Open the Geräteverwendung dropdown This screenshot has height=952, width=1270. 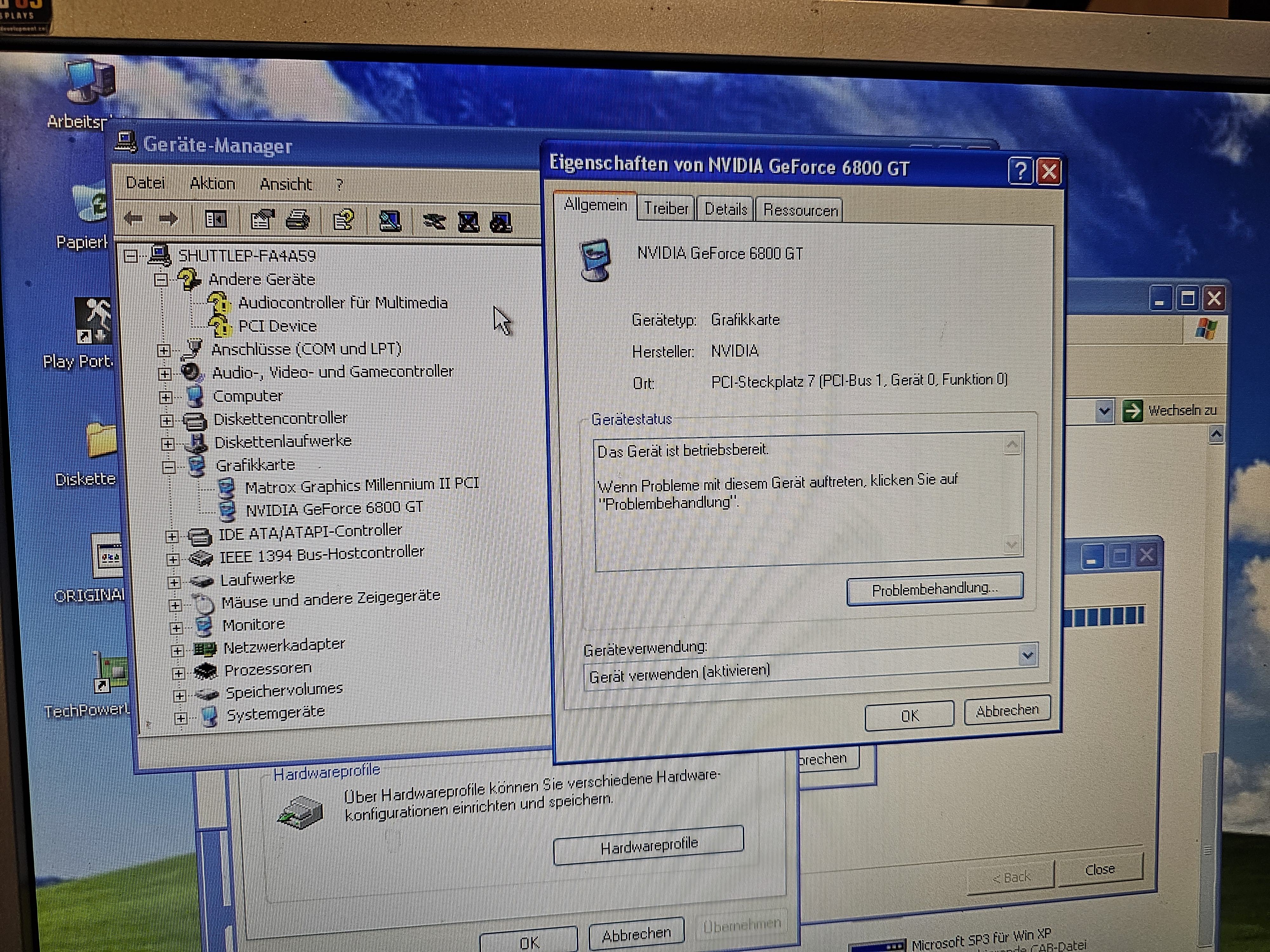tap(1028, 655)
